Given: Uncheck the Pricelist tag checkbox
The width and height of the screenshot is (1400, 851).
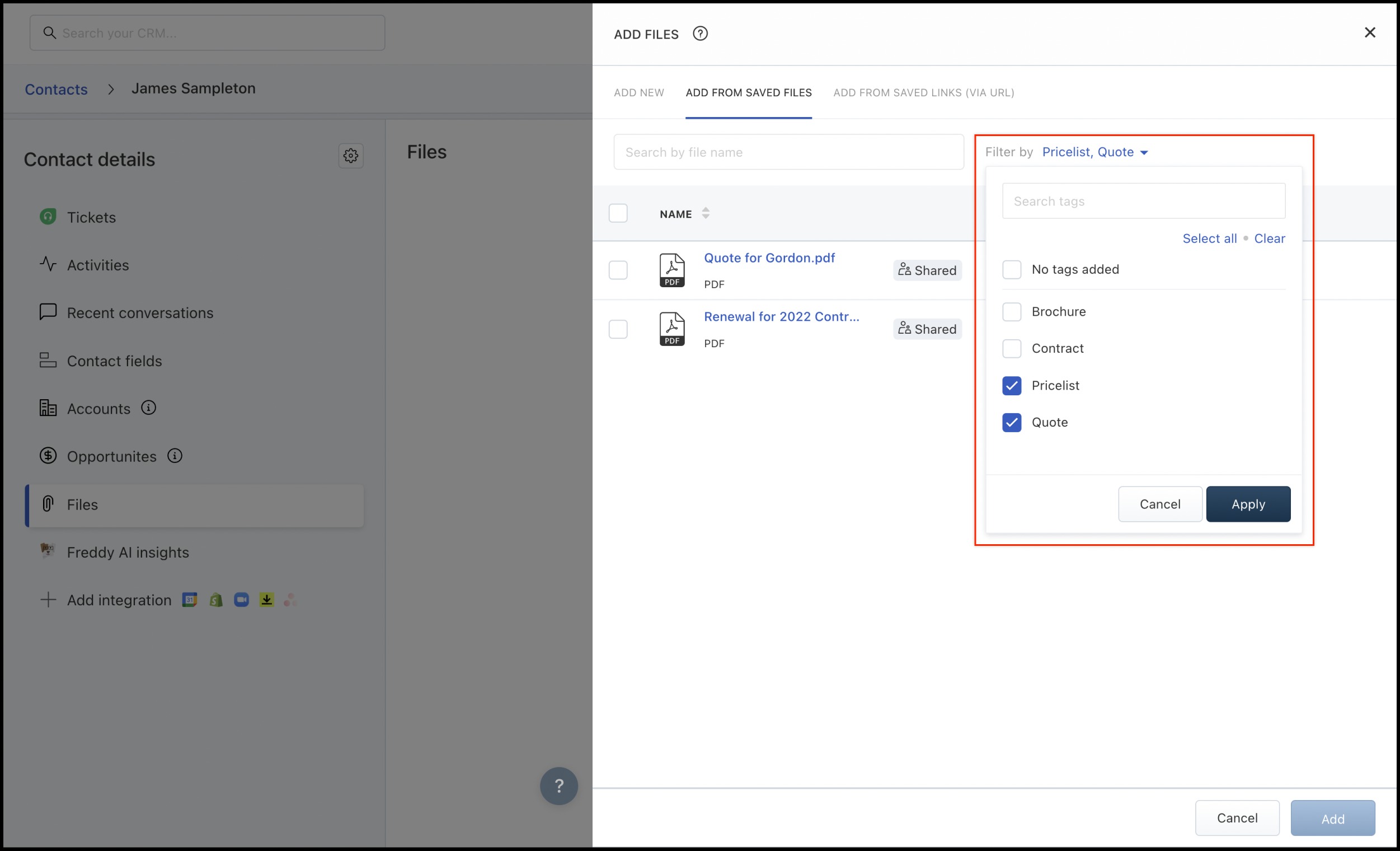Looking at the screenshot, I should point(1011,385).
